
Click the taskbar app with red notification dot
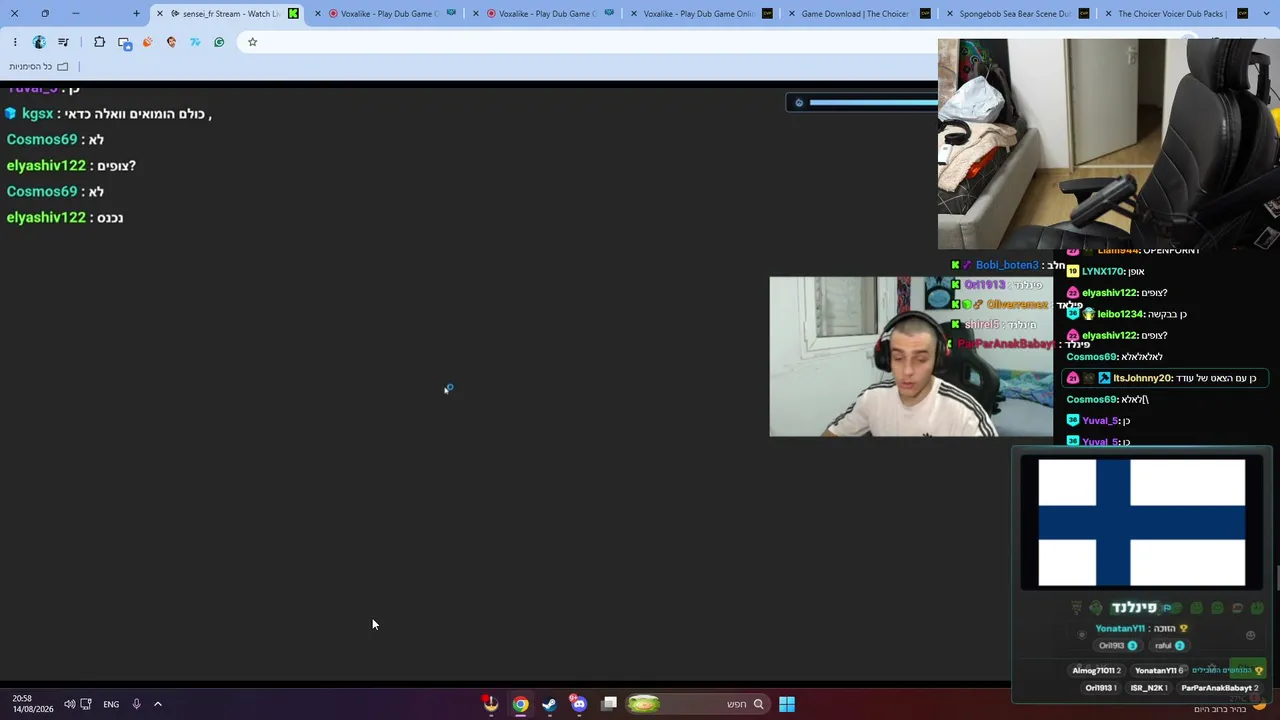pos(490,704)
